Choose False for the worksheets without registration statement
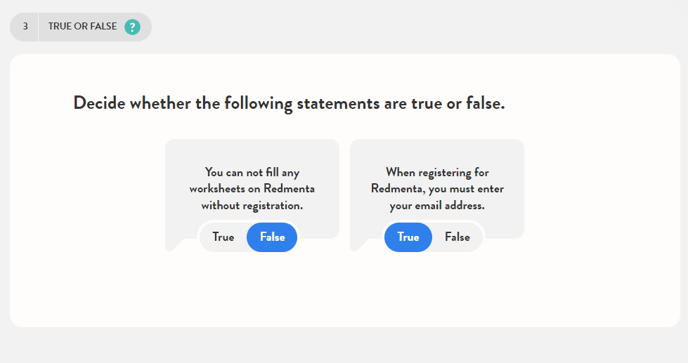This screenshot has height=363, width=688. point(272,237)
